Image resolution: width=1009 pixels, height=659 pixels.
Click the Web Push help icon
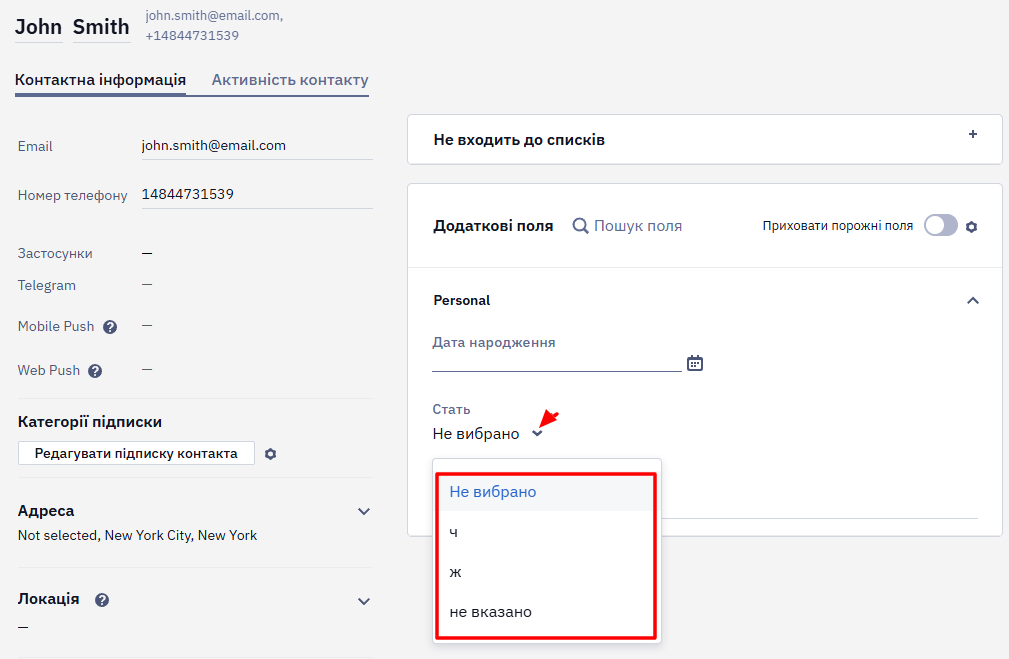95,371
